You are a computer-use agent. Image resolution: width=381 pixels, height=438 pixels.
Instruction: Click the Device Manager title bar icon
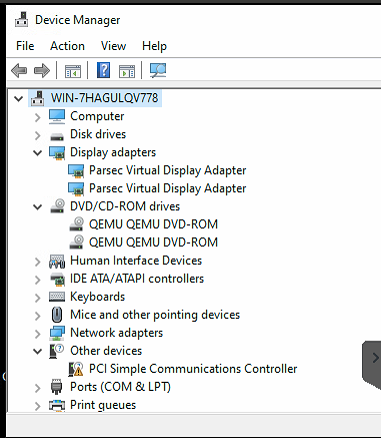[22, 20]
